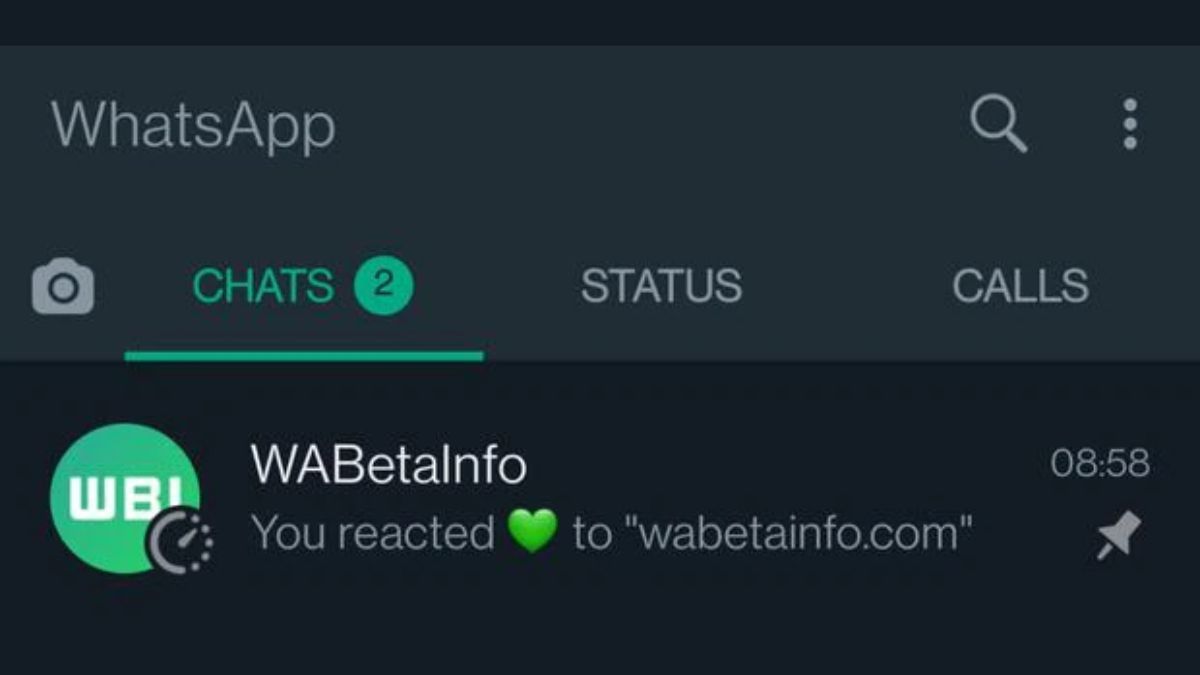Click the dark status bar strip at top
Screen dimensions: 1200x675
600,22
